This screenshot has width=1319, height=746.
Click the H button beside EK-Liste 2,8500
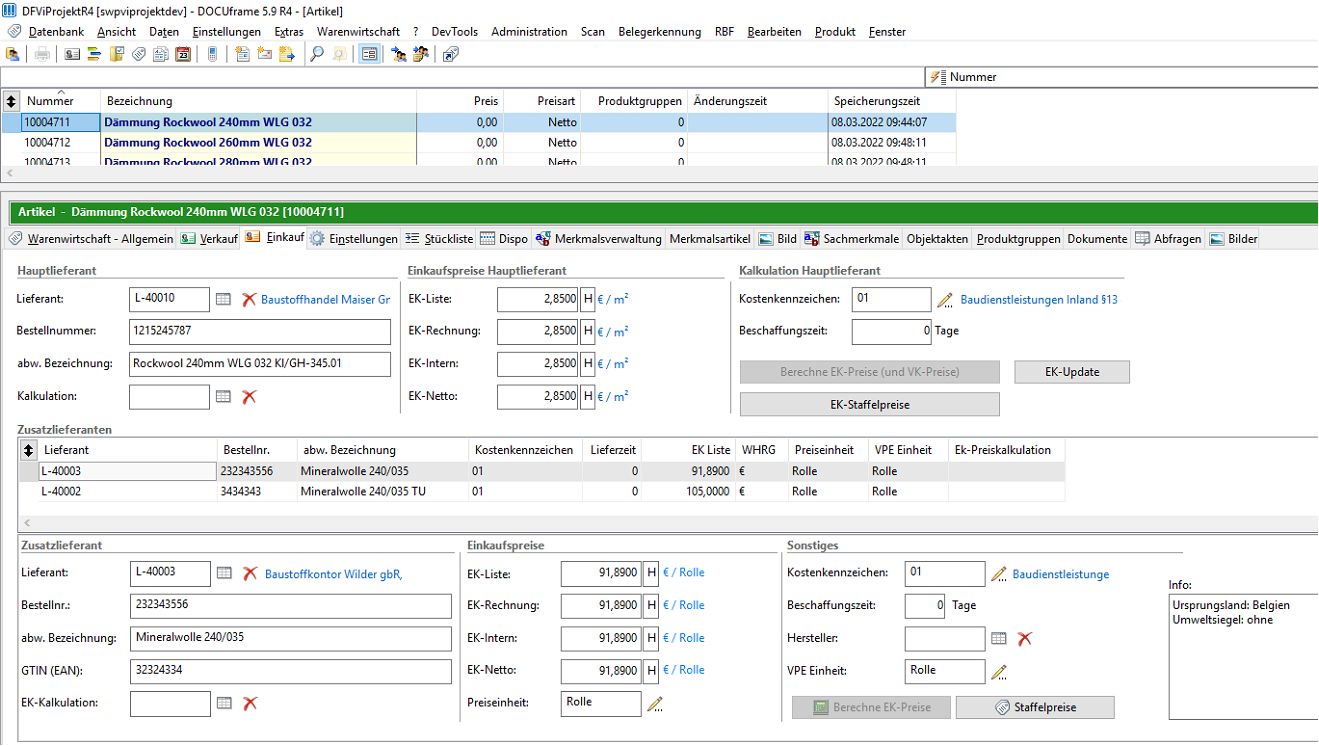point(588,299)
